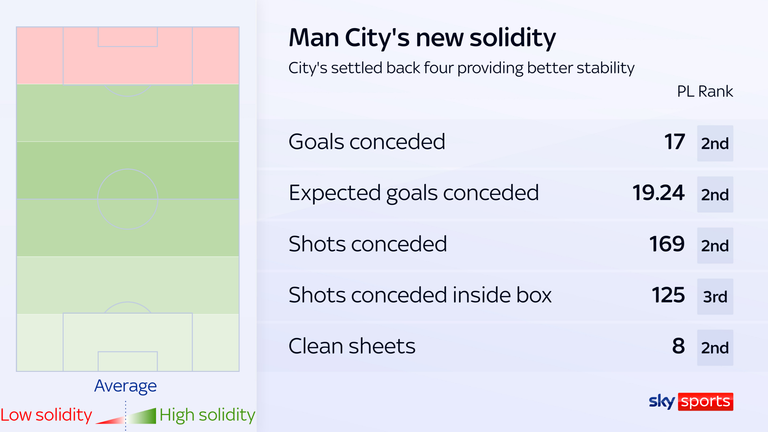This screenshot has width=768, height=432.
Task: Click the 2nd rank badge for Clean sheets
Action: tap(715, 347)
